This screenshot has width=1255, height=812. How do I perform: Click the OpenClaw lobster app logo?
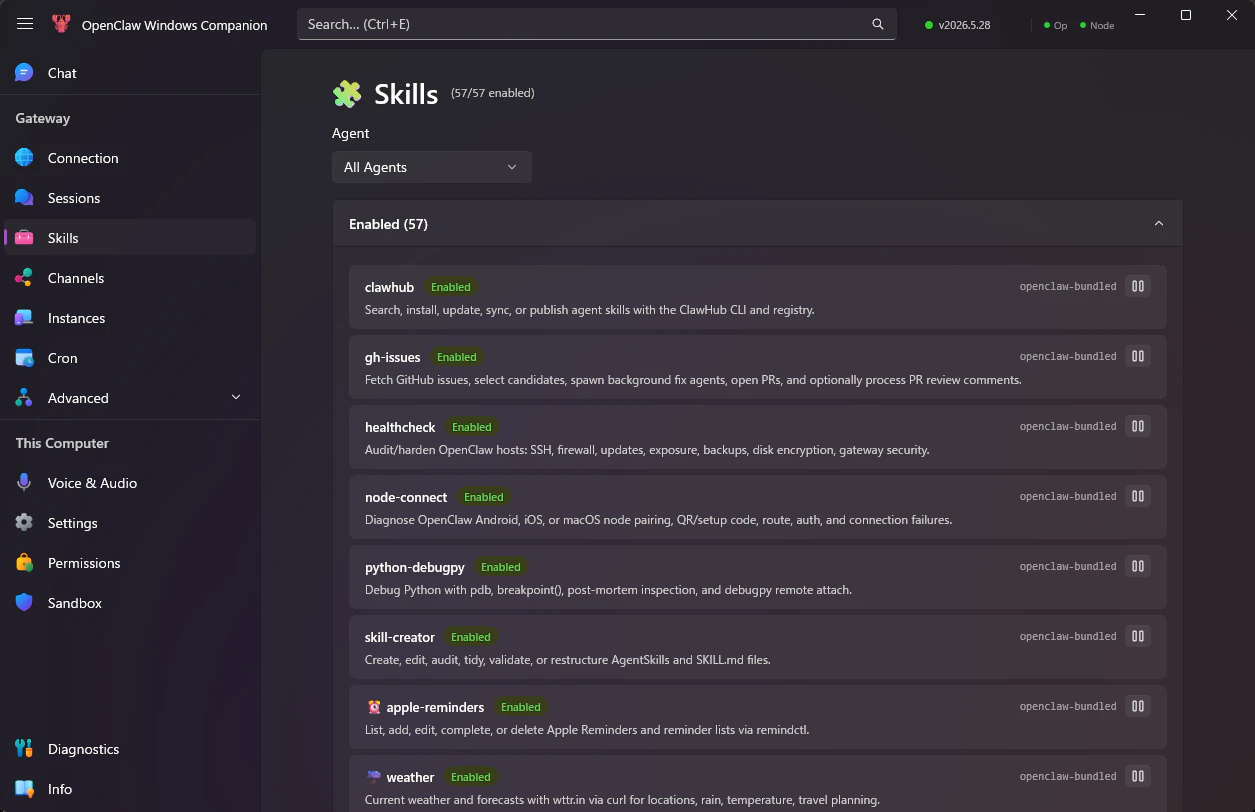pos(62,24)
